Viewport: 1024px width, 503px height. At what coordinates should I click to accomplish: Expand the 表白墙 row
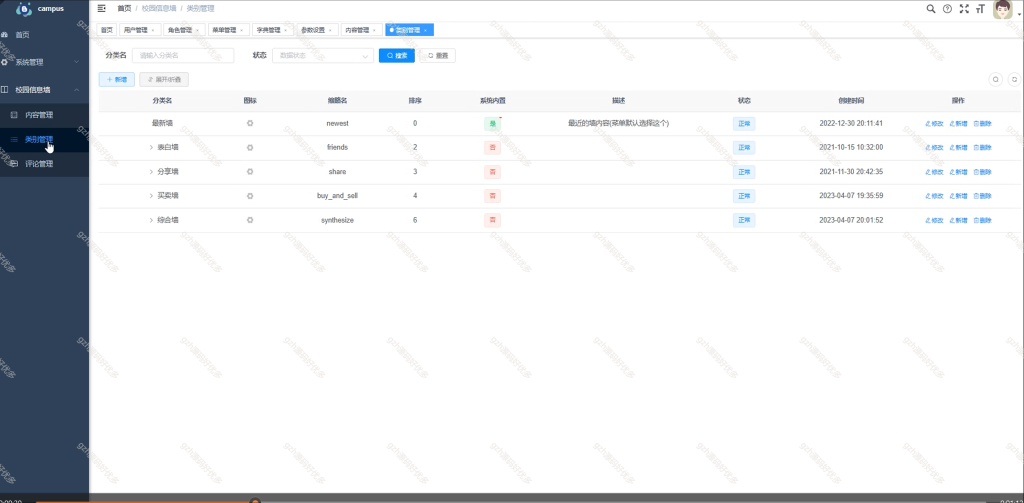coord(151,148)
